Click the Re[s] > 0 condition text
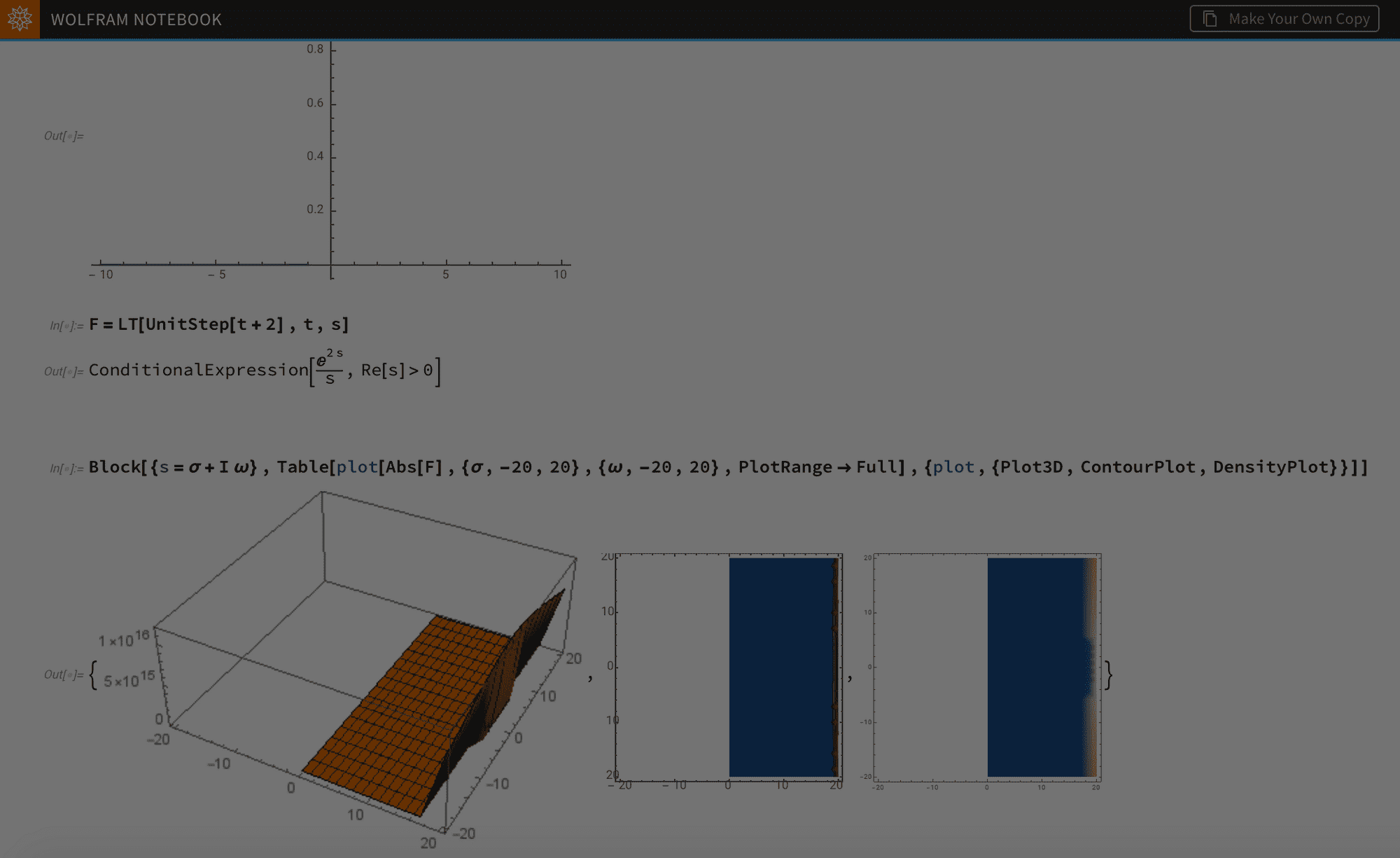Image resolution: width=1400 pixels, height=858 pixels. pyautogui.click(x=397, y=370)
